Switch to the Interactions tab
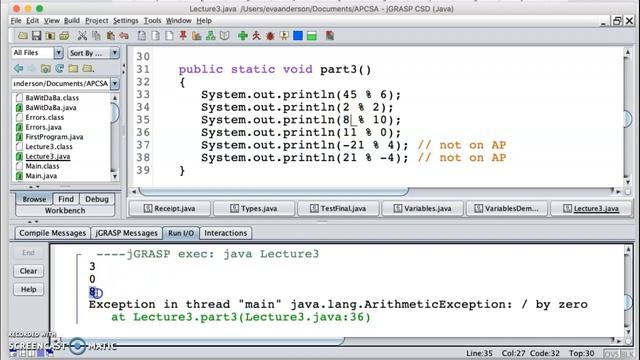The height and width of the screenshot is (360, 640). (226, 233)
